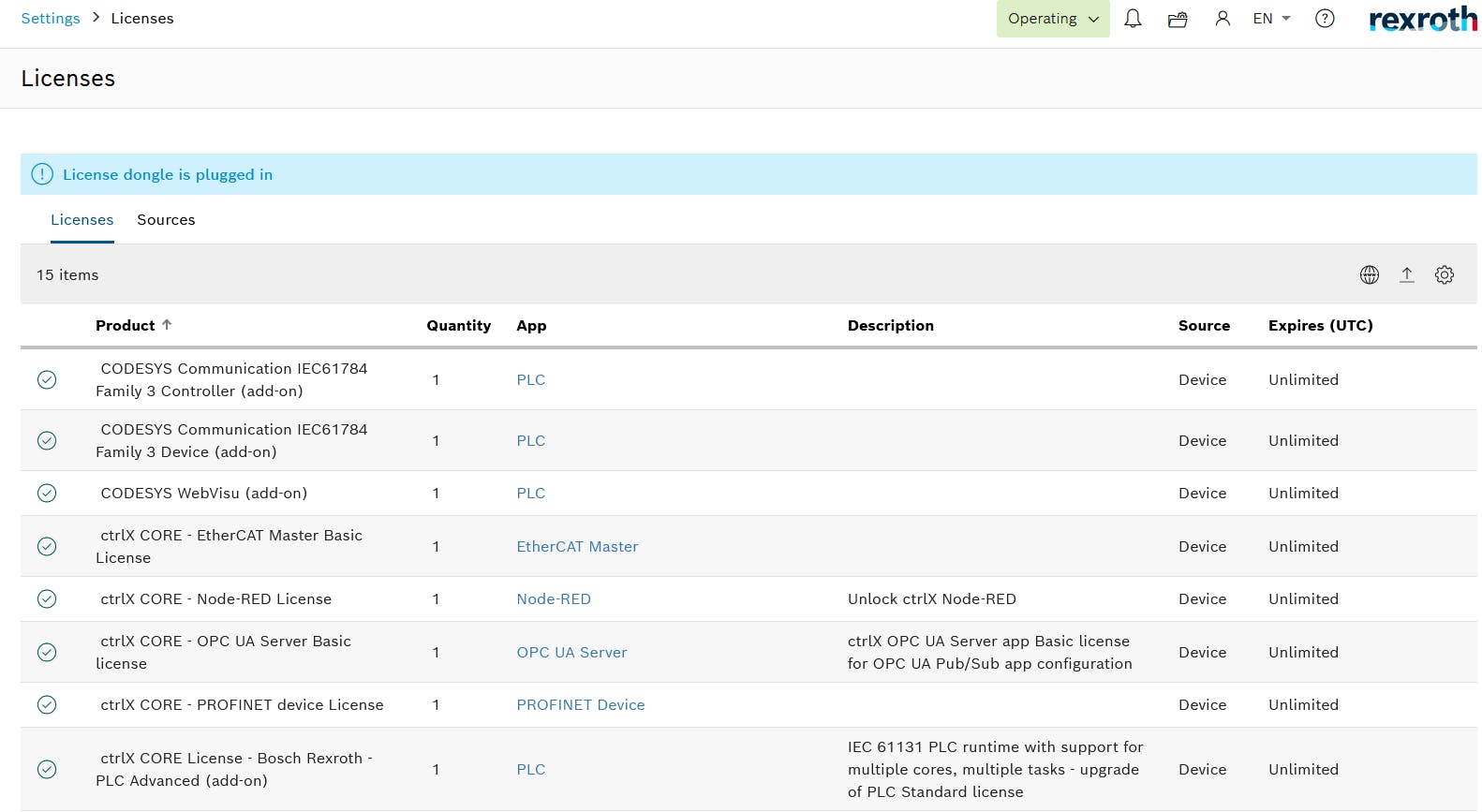1482x812 pixels.
Task: Open the EtherCAT Master app link
Action: [577, 546]
